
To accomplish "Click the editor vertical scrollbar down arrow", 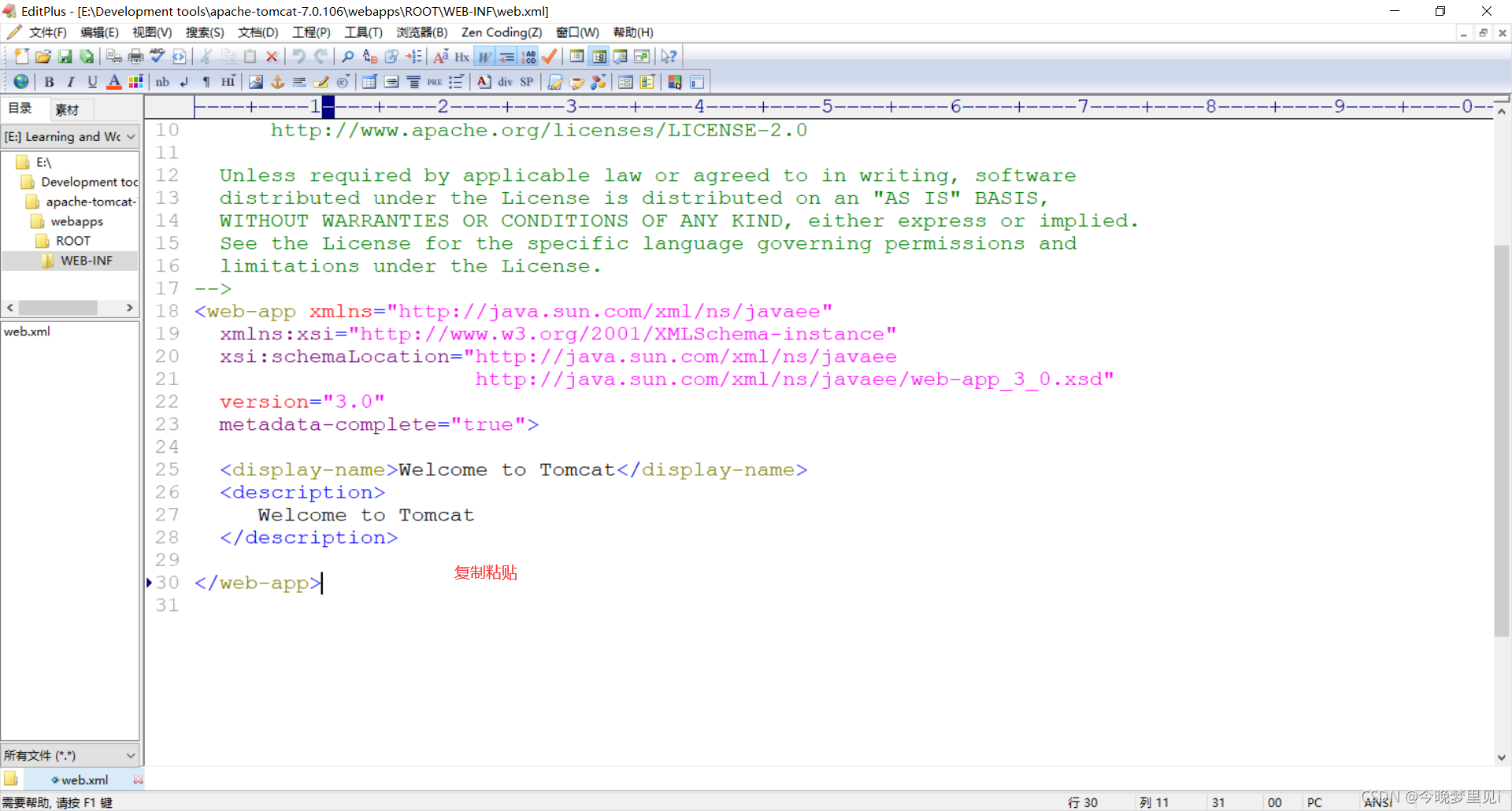I will coord(1502,757).
